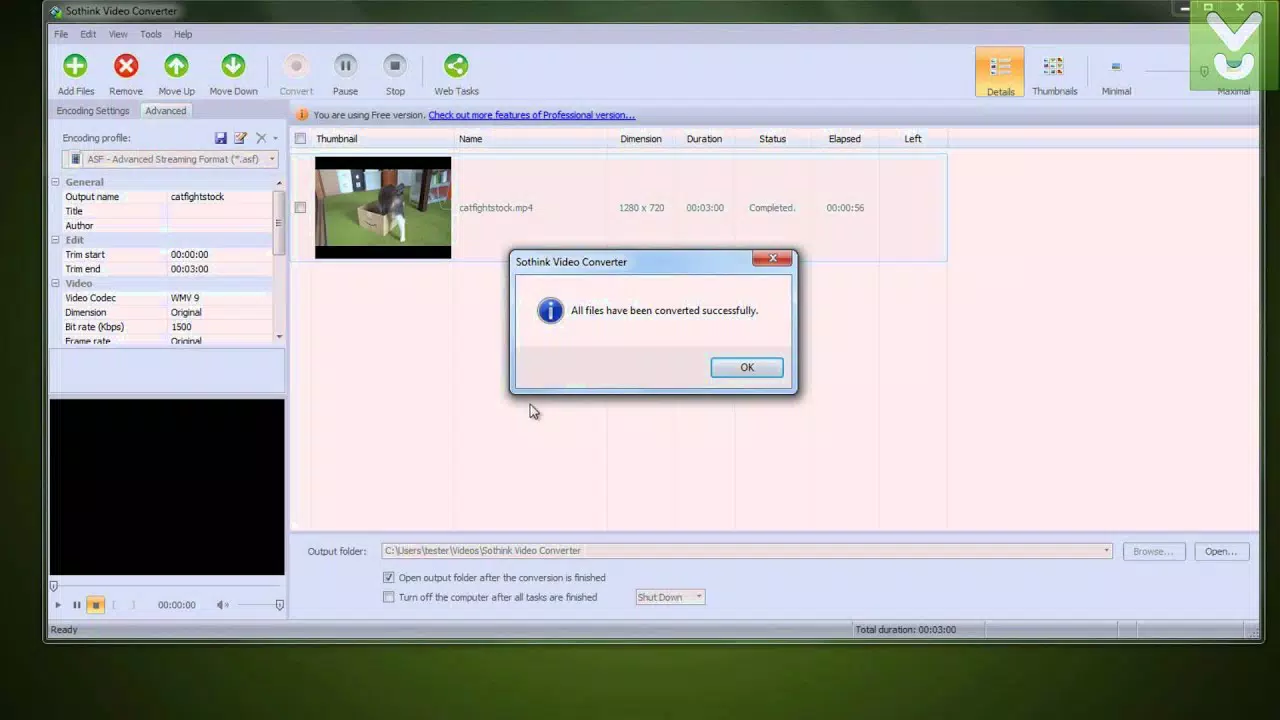1280x720 pixels.
Task: Click the Move Up arrow icon
Action: [x=176, y=66]
